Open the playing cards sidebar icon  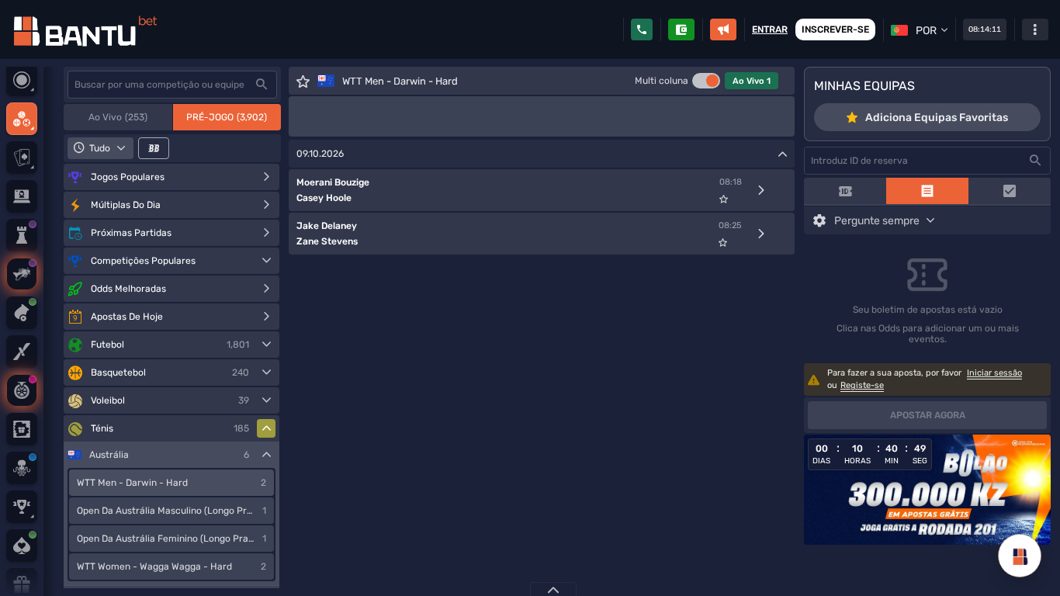22,157
